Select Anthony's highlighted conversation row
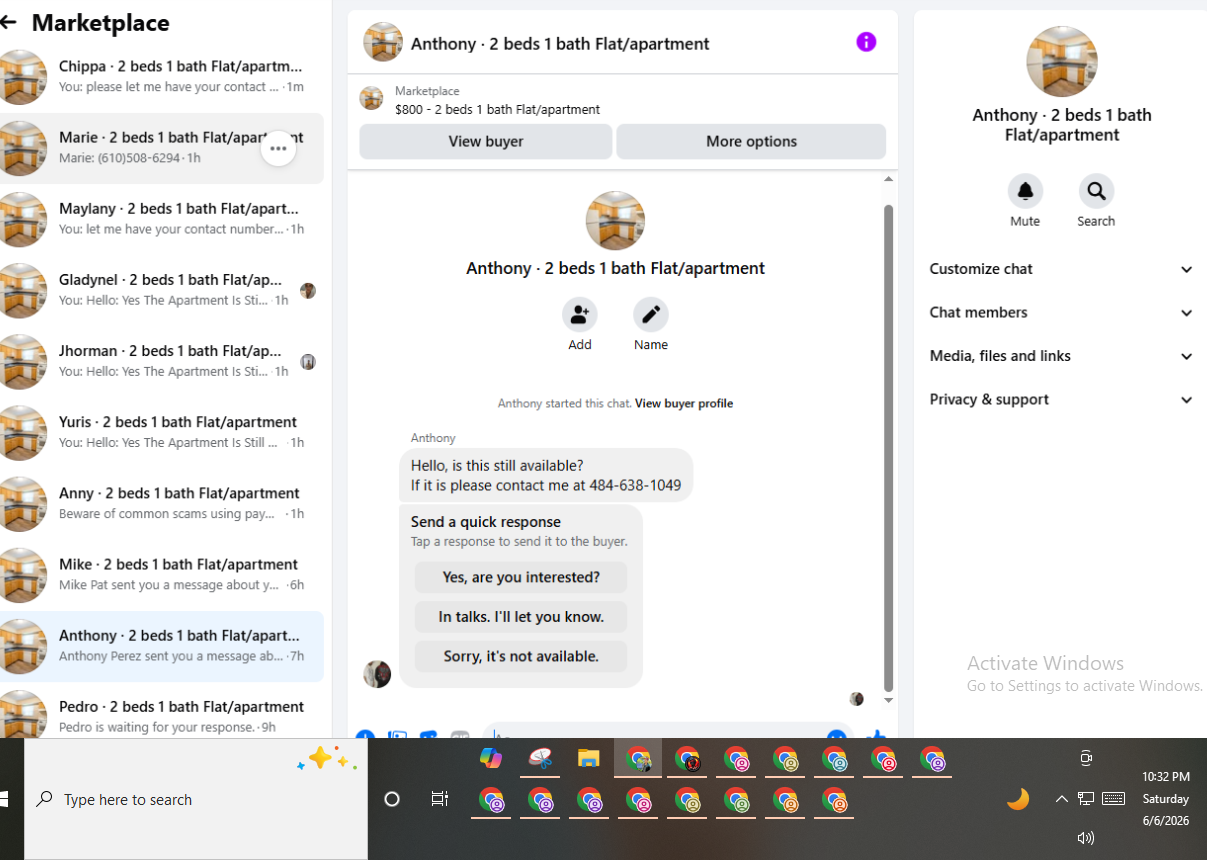The height and width of the screenshot is (860, 1207). coord(162,646)
